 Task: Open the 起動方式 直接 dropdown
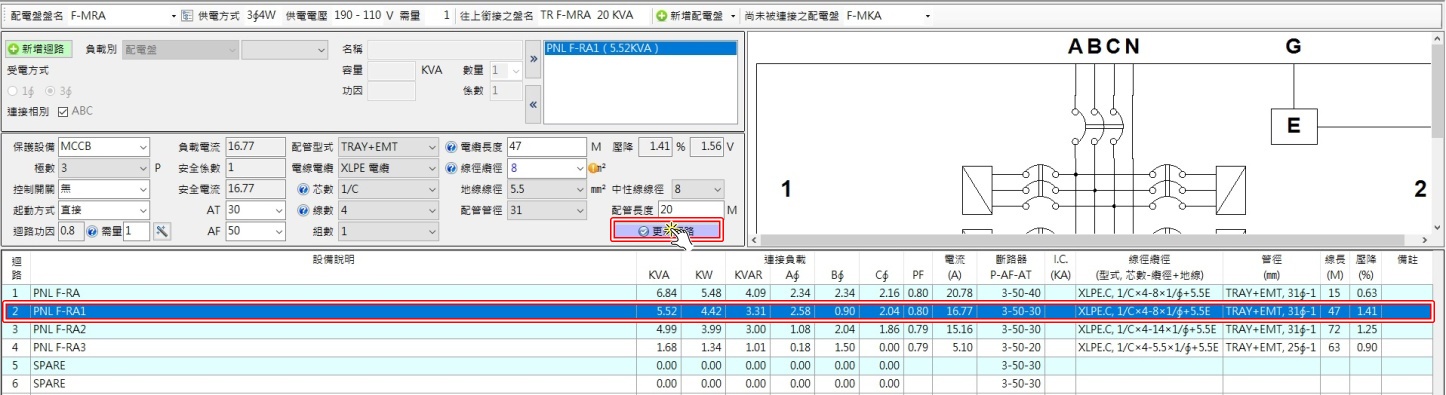pyautogui.click(x=104, y=210)
